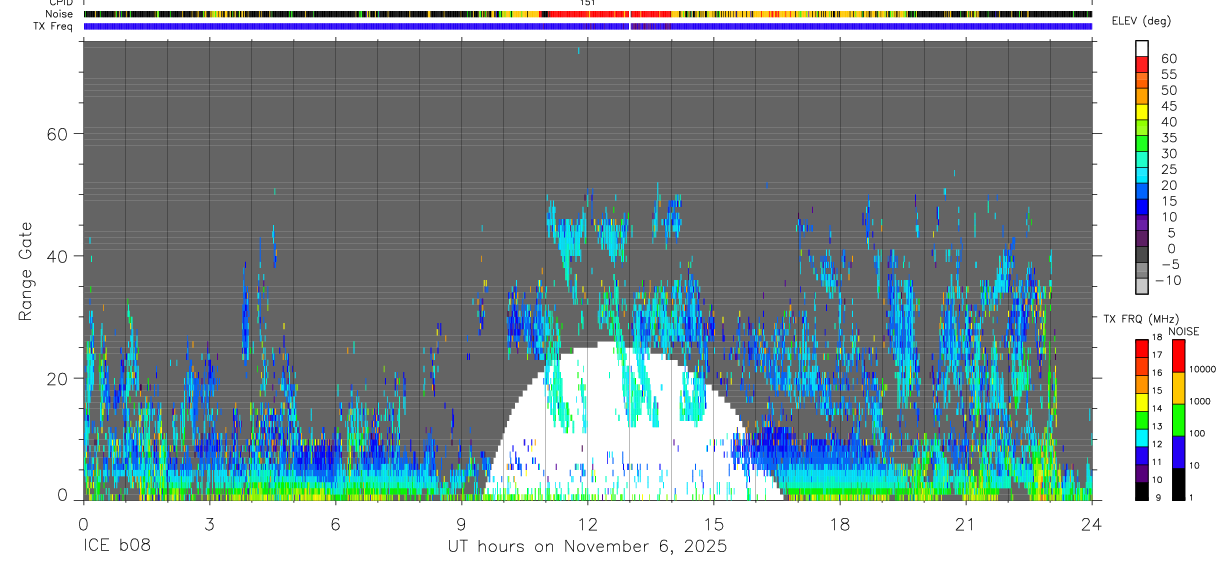Click the red ELEV swatch below 60
Screen dimensions: 1228x567
pyautogui.click(x=1142, y=64)
